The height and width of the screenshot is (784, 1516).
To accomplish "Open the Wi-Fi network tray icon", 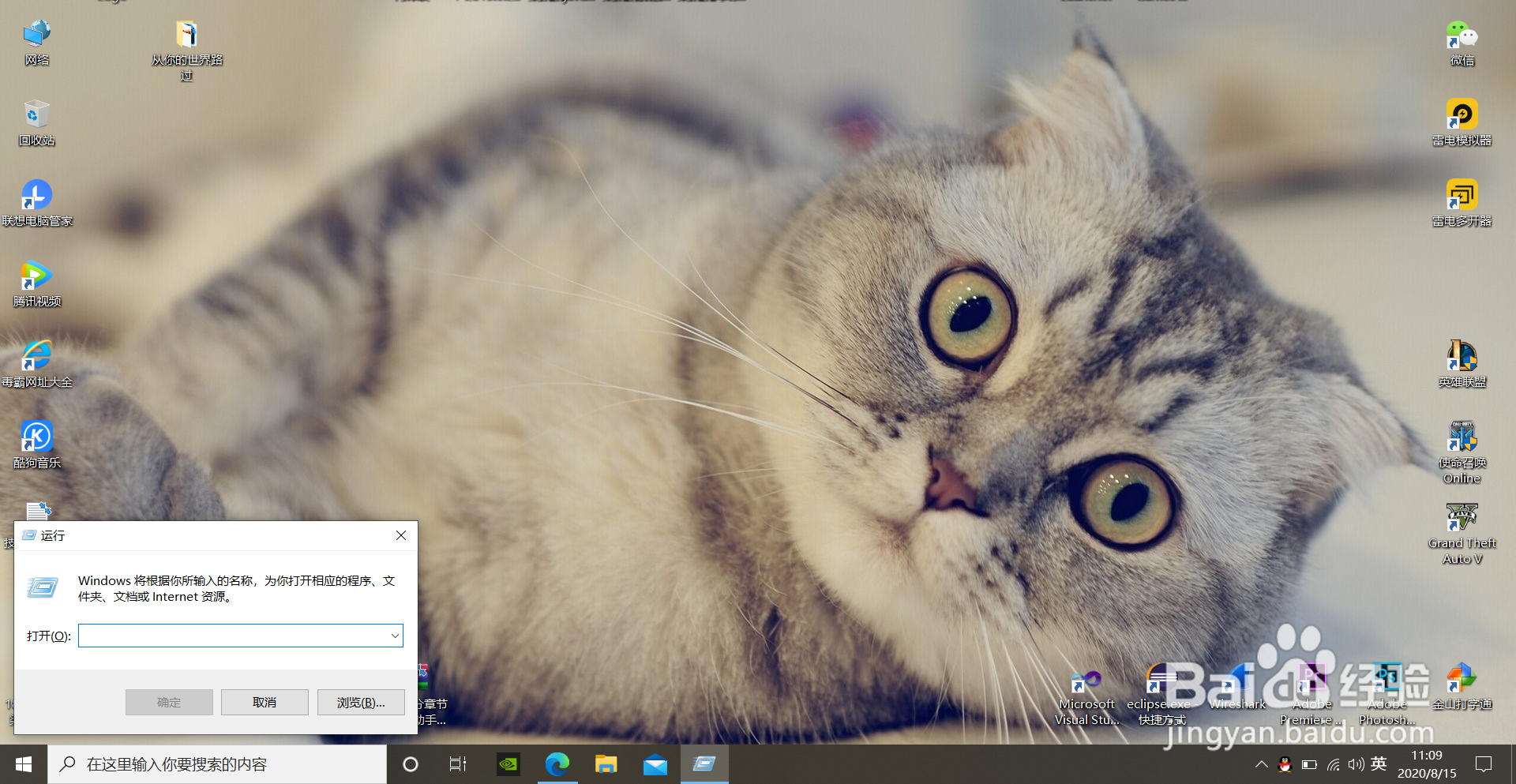I will 1333,764.
